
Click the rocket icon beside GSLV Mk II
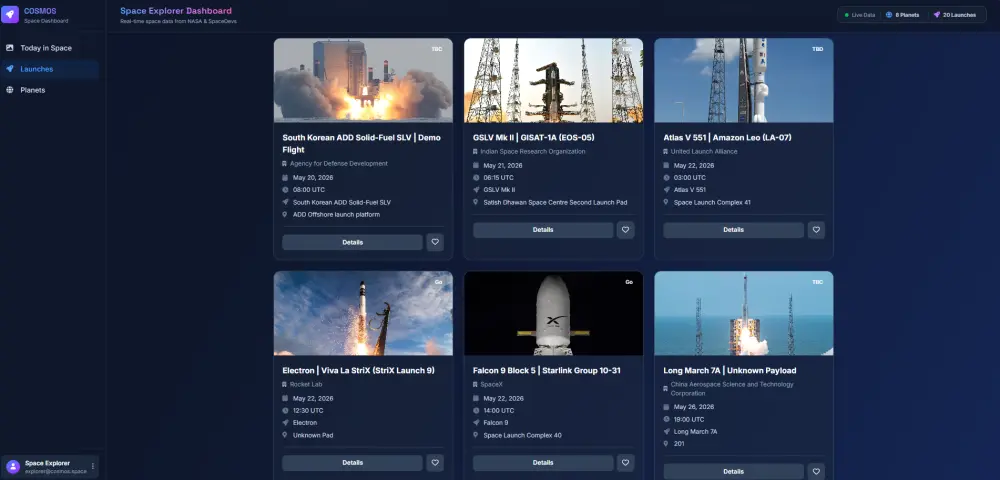point(476,190)
